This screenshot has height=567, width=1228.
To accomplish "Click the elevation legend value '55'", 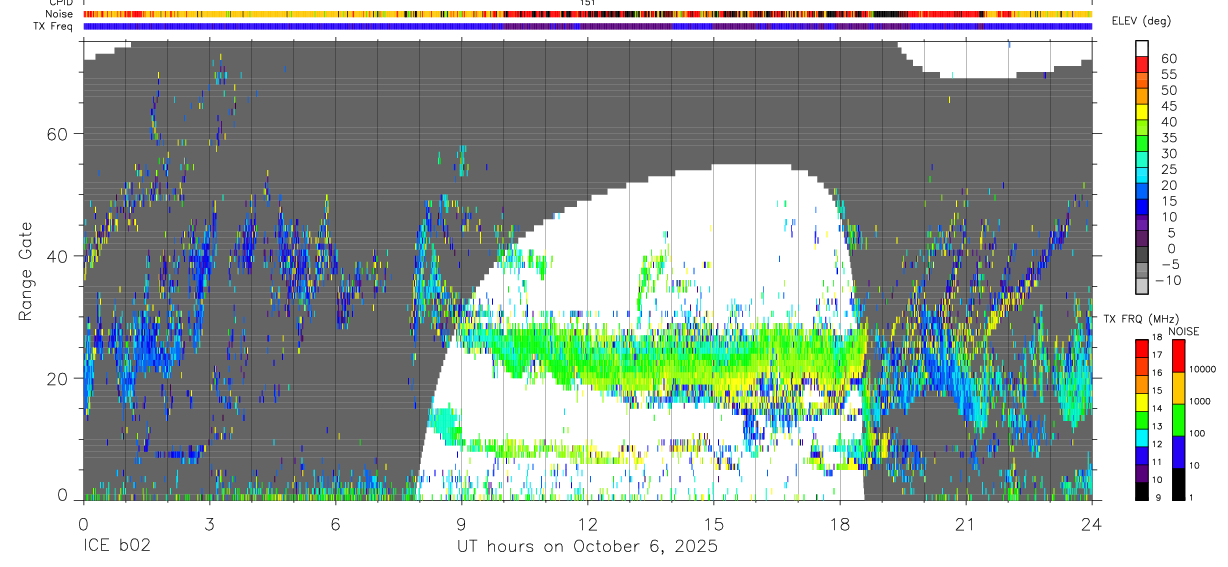I will (1169, 74).
